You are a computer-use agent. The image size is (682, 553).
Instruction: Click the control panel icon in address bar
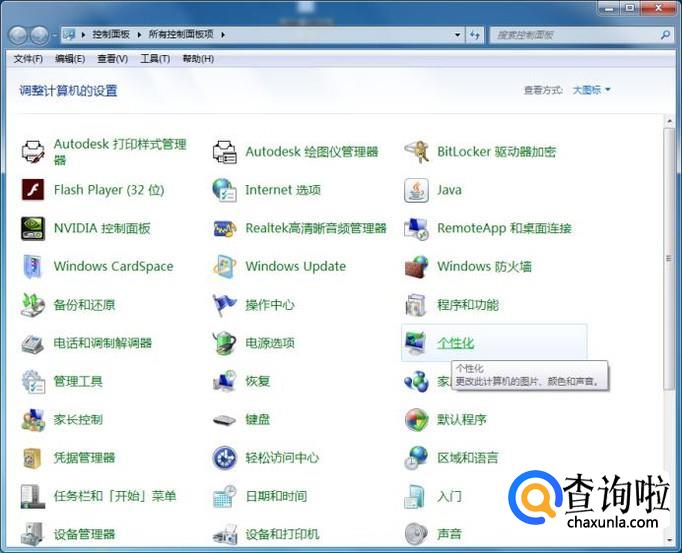coord(69,35)
